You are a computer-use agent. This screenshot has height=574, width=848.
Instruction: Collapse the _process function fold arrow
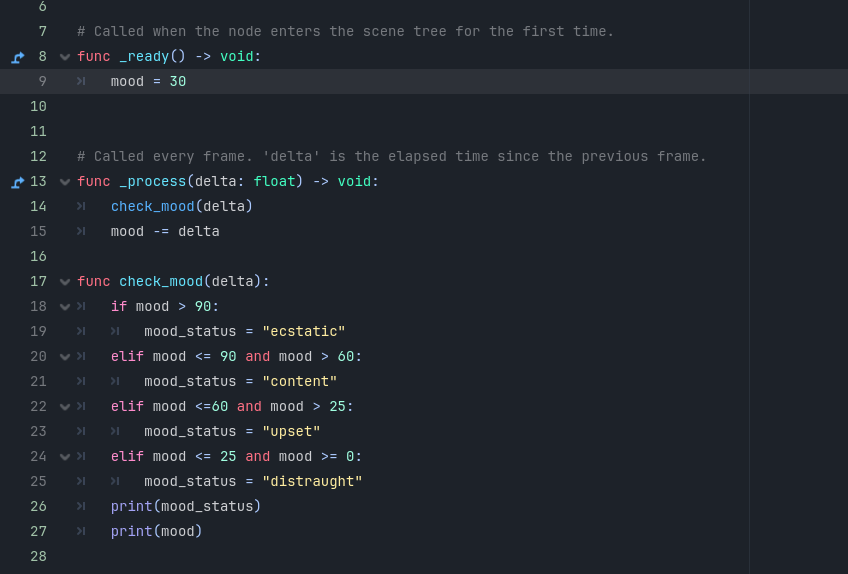point(65,182)
